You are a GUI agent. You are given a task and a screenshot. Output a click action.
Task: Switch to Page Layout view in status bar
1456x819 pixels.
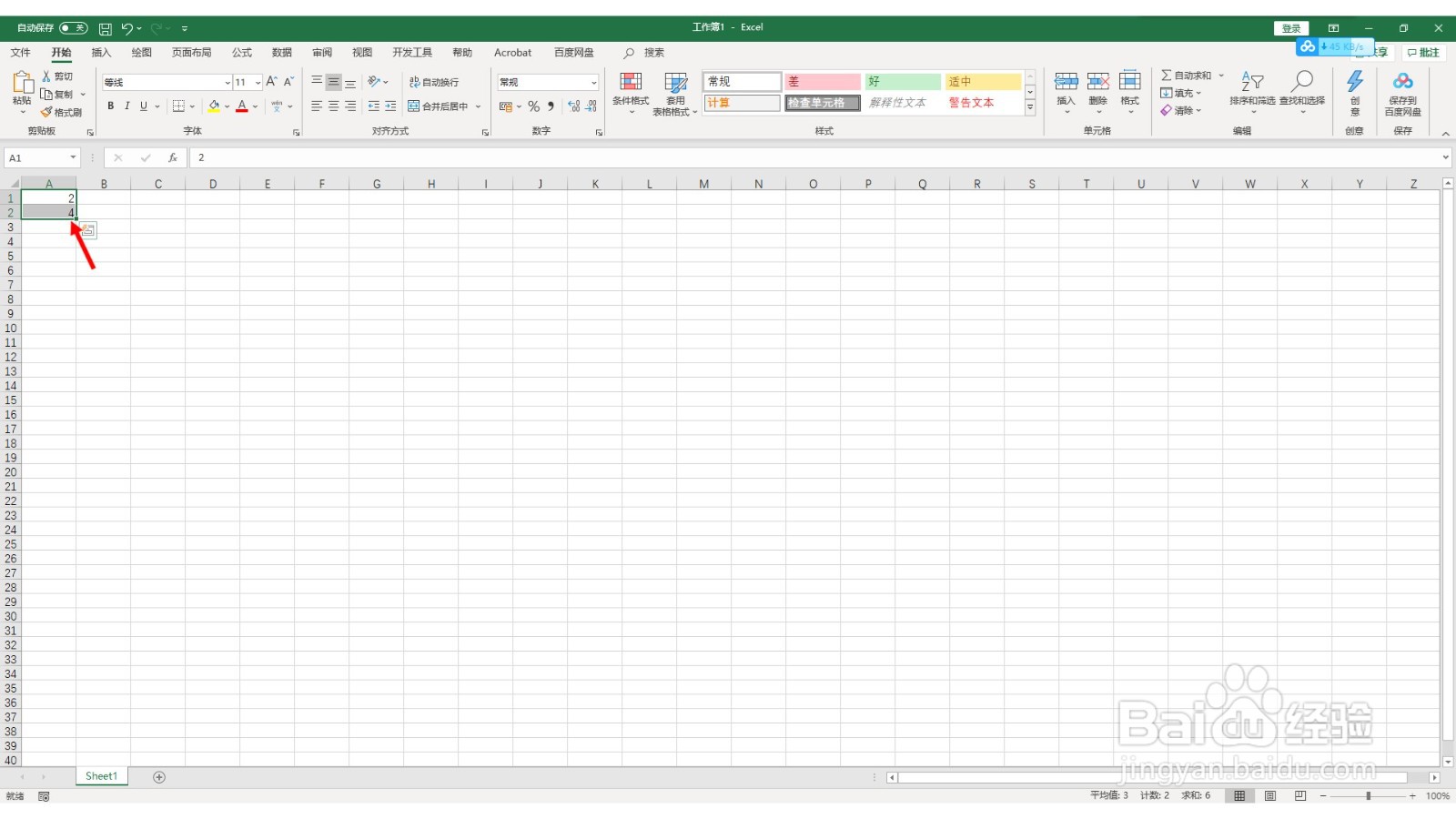1270,796
